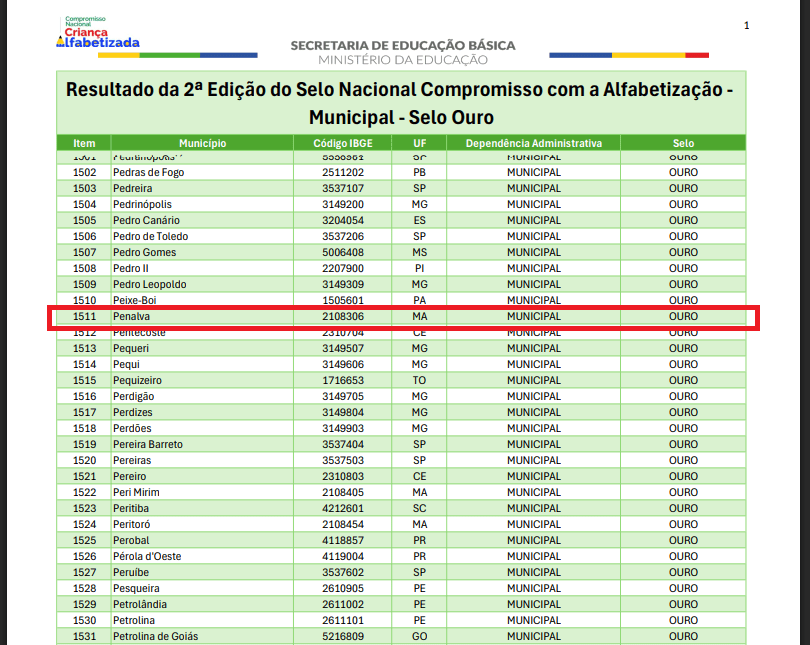Select the Penalva municipality cell
This screenshot has height=645, width=810.
132,317
